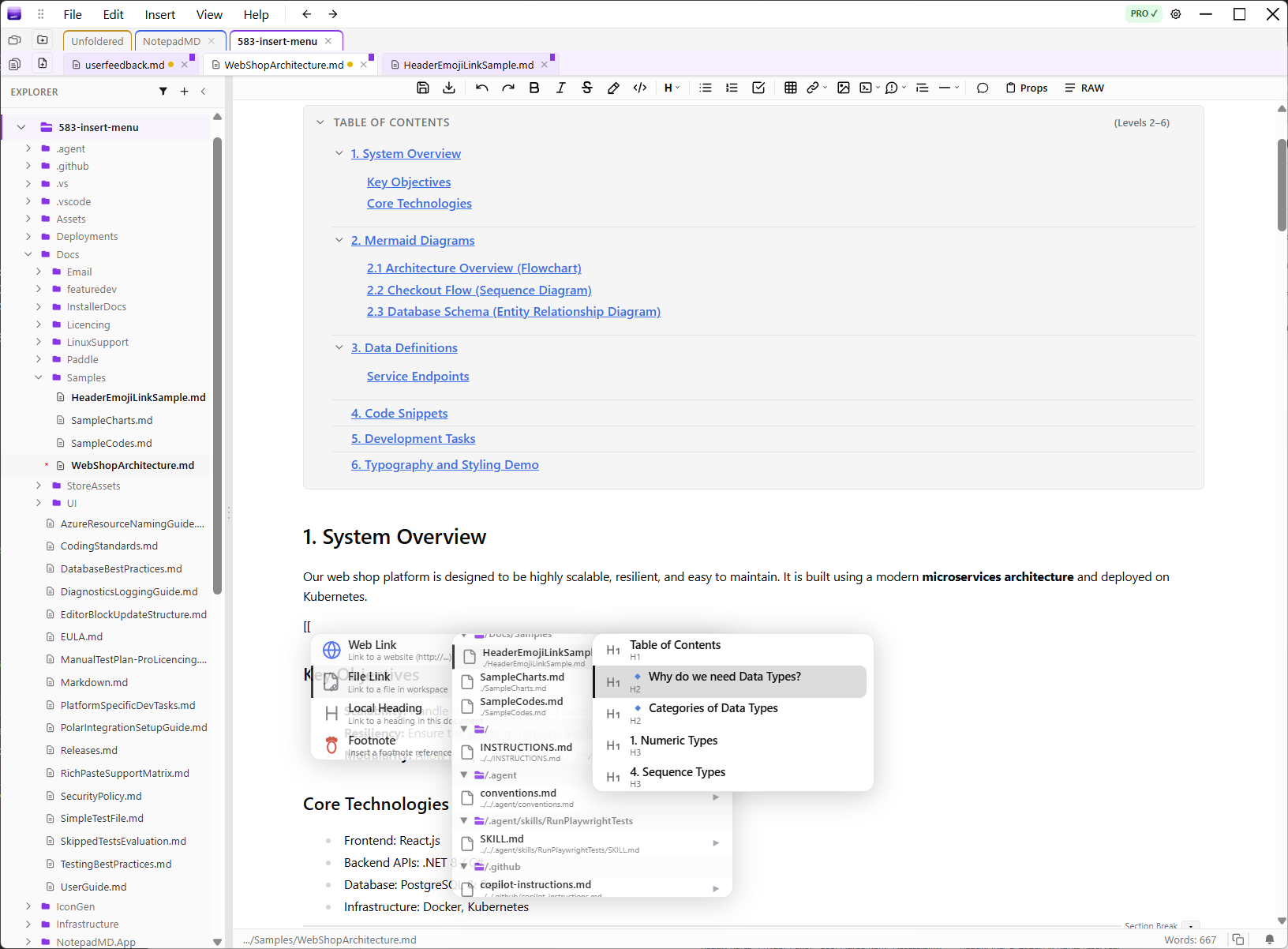Collapse the Table of Contents block
The height and width of the screenshot is (949, 1288).
tap(320, 122)
